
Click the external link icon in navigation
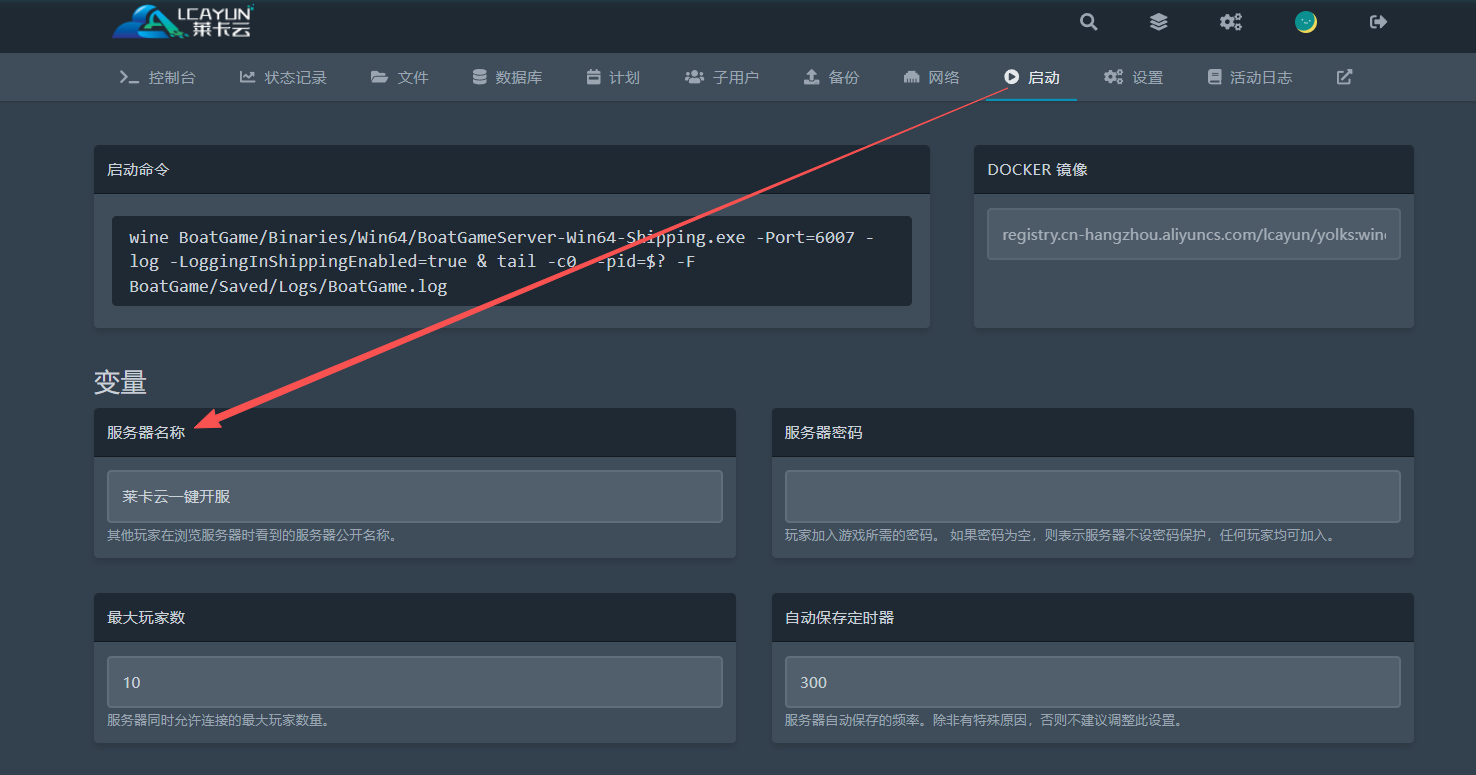tap(1344, 77)
